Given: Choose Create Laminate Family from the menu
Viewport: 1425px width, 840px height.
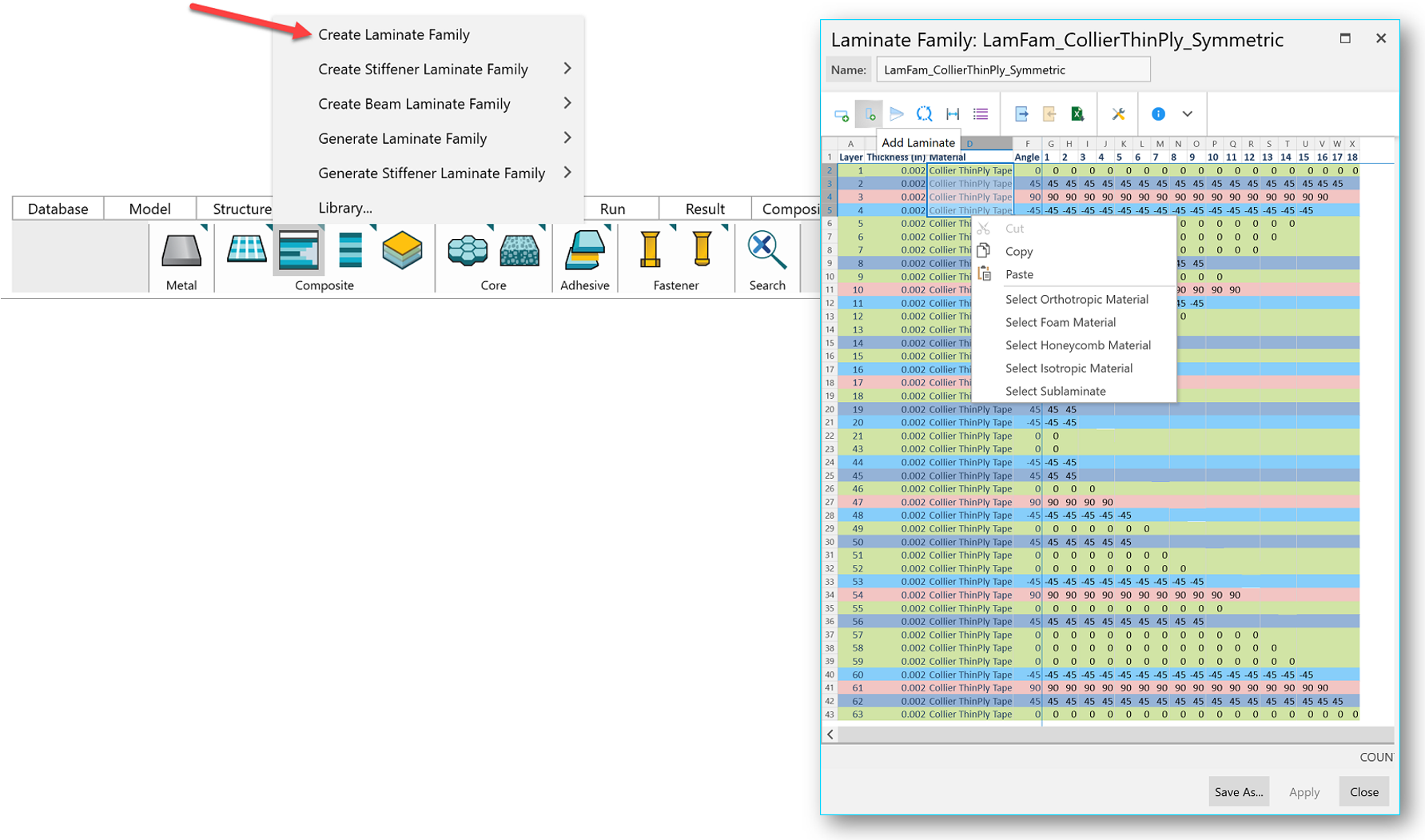Looking at the screenshot, I should [394, 34].
